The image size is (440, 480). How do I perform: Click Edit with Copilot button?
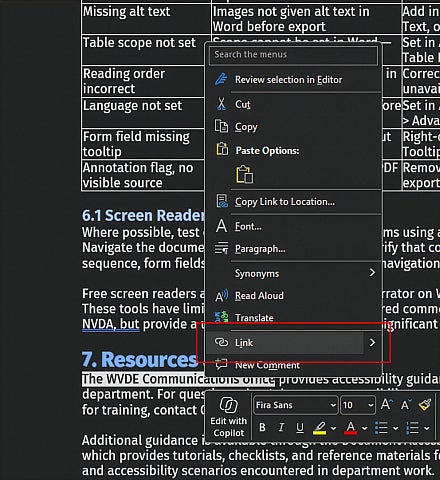[229, 417]
